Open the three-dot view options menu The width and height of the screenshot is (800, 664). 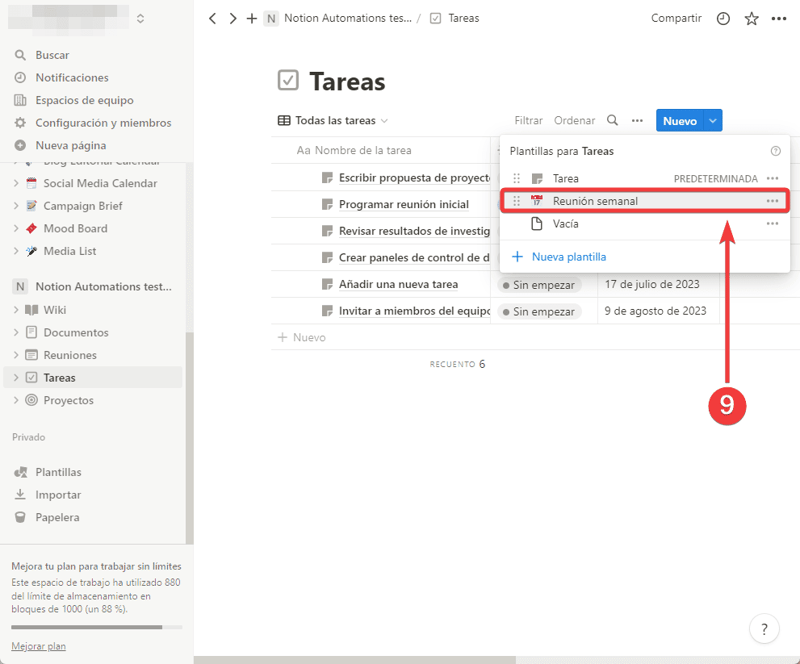(x=637, y=121)
